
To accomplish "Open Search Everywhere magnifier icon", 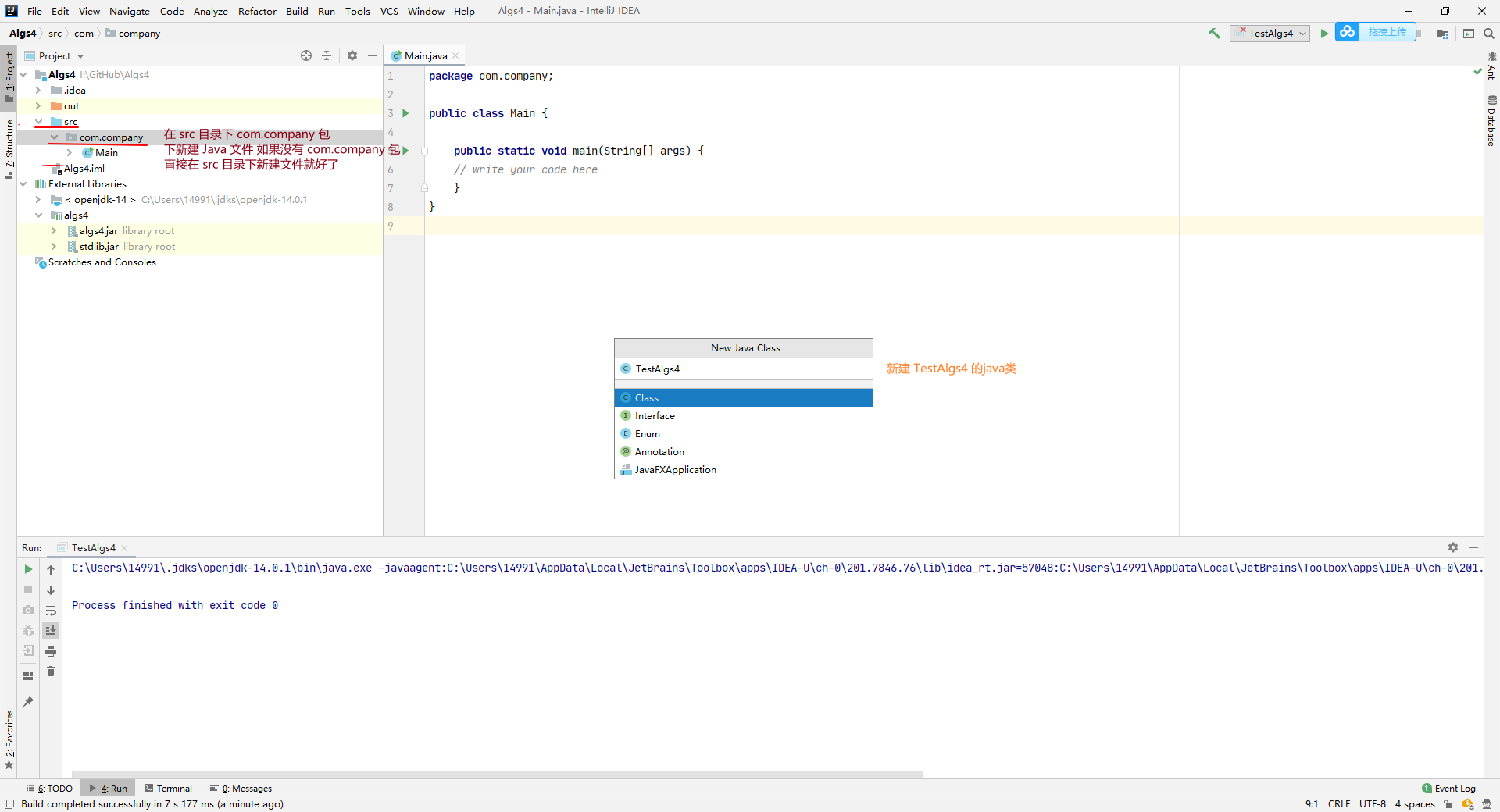I will 1489,34.
